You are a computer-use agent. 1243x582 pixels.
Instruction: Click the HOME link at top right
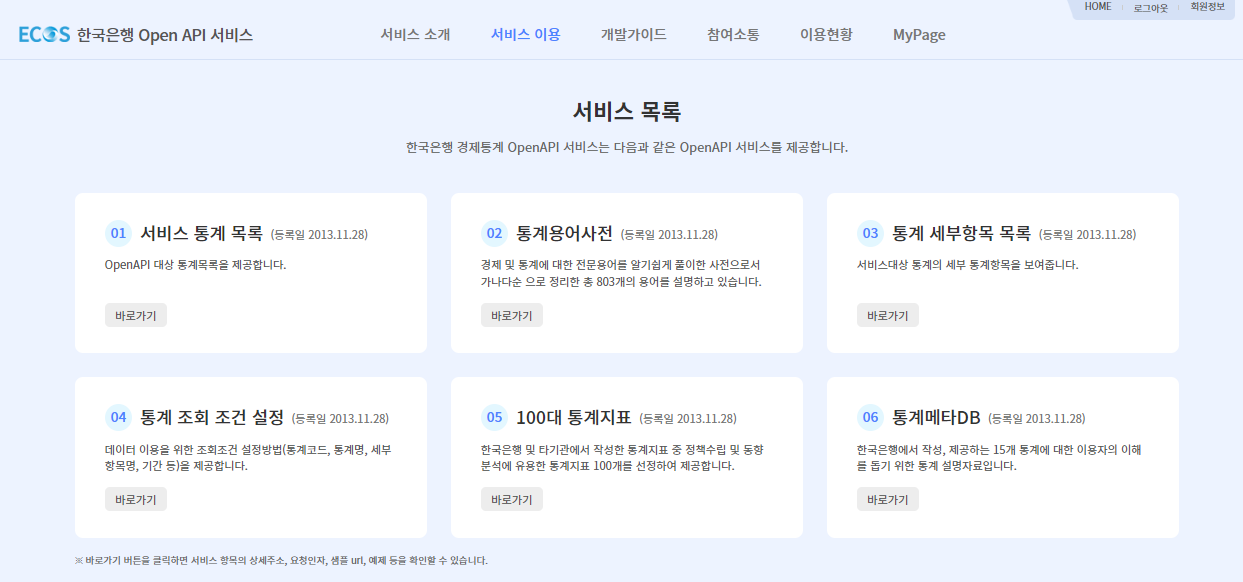pyautogui.click(x=1098, y=6)
